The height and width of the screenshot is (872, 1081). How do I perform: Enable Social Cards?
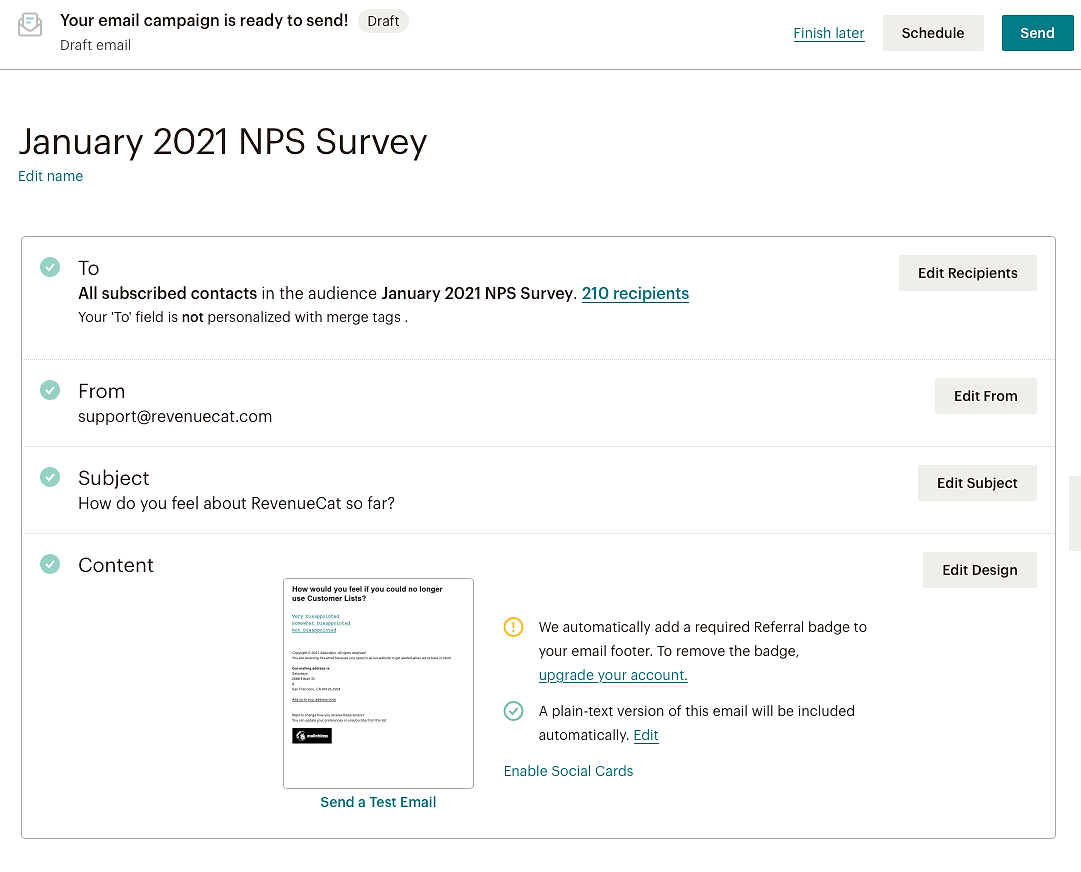coord(568,771)
